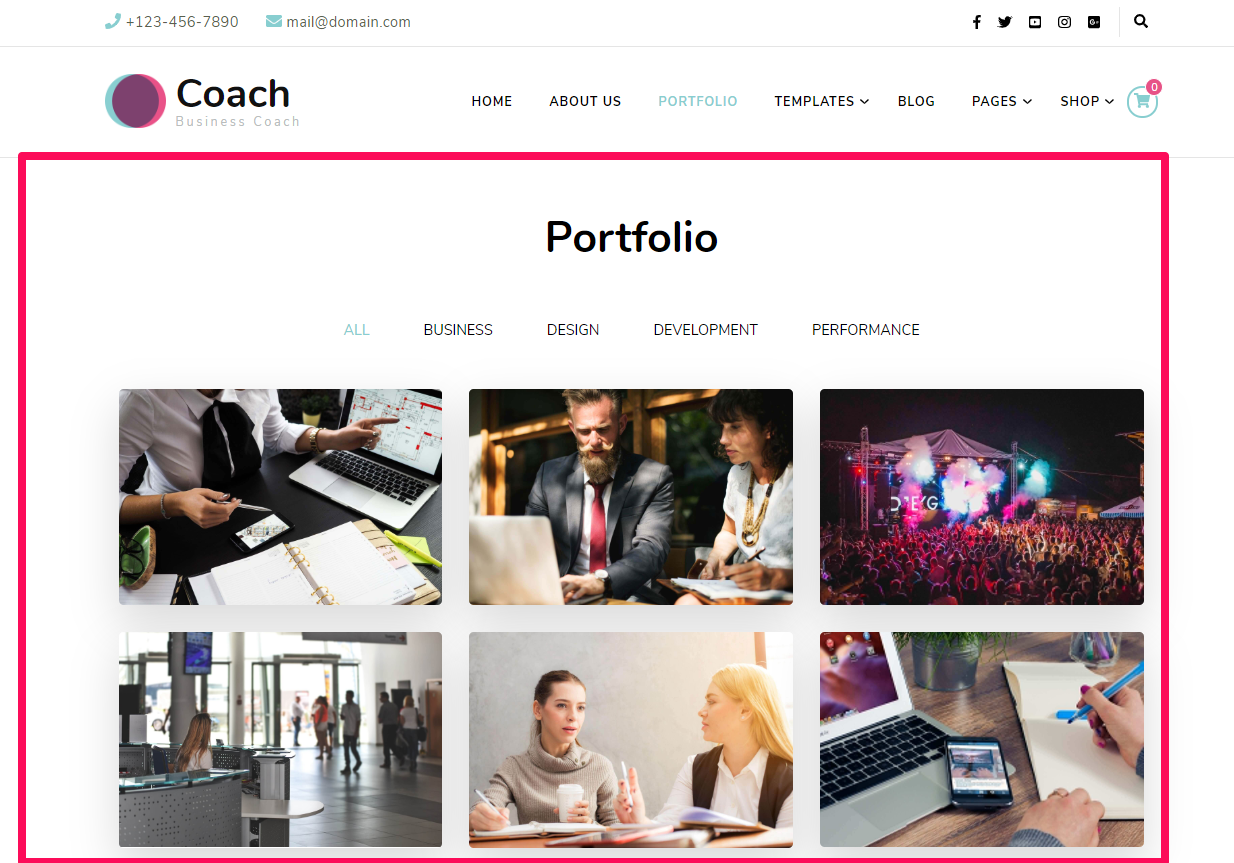1234x863 pixels.
Task: Open the Blog menu item
Action: pyautogui.click(x=916, y=101)
